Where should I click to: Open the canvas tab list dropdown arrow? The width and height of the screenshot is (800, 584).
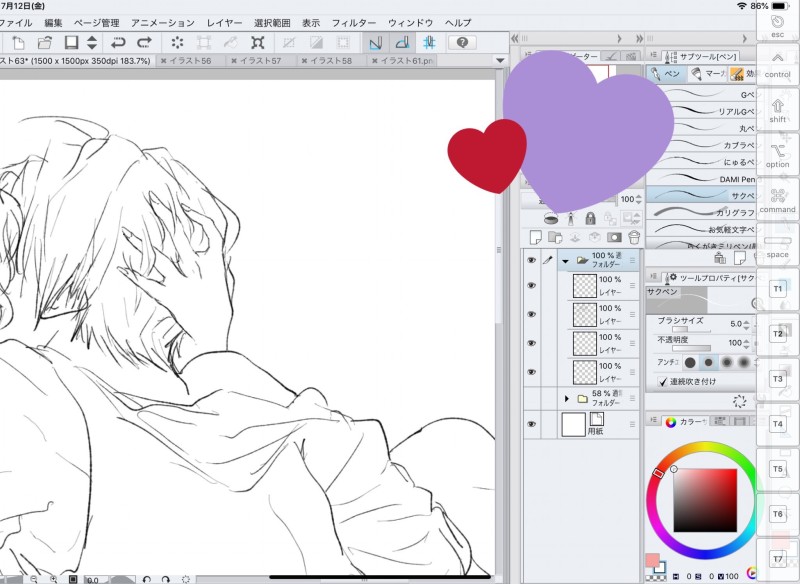click(x=500, y=60)
